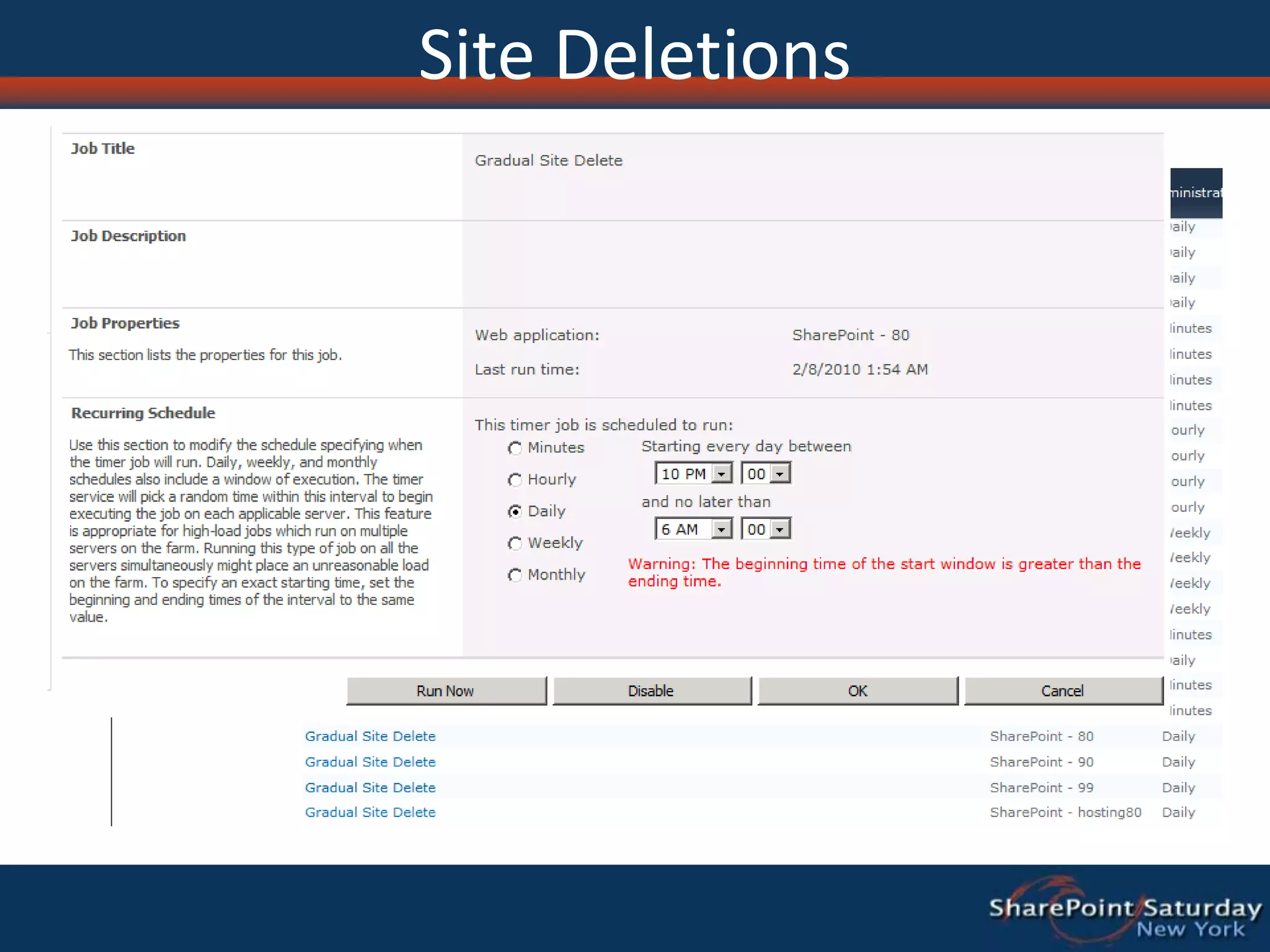Open the 6 AM end hour dropdown
The width and height of the screenshot is (1270, 952).
pos(693,529)
